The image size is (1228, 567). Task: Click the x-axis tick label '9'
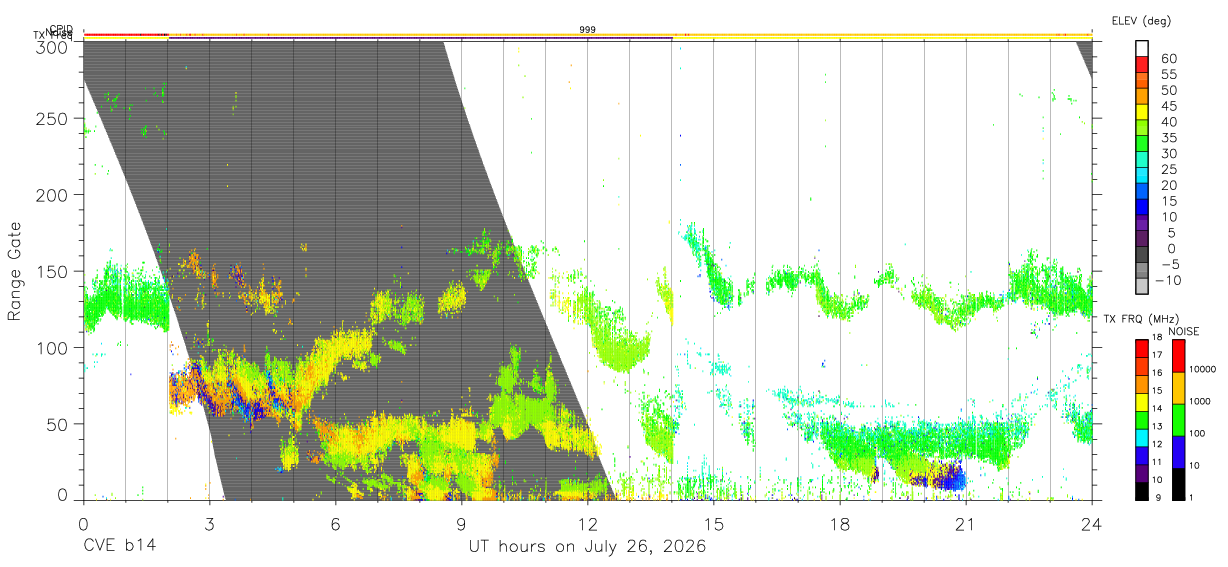click(x=461, y=524)
